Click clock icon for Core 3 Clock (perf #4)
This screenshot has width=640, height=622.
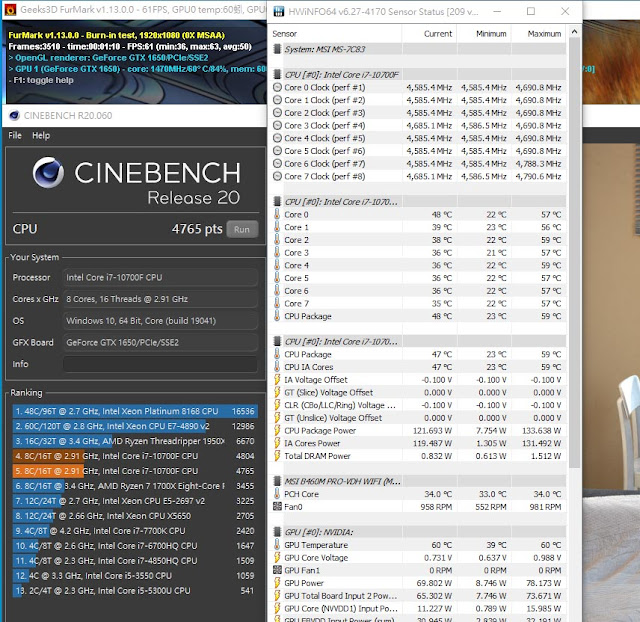pos(277,125)
